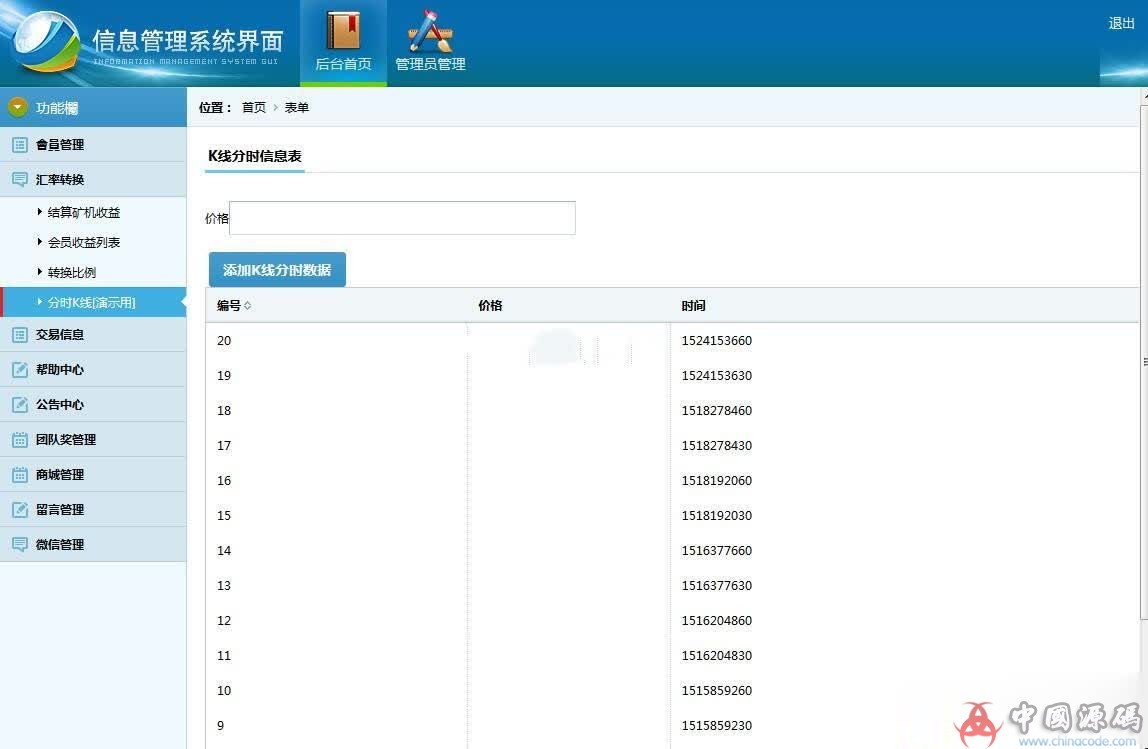Open the 公告中心 section icon
Viewport: 1148px width, 749px height.
click(22, 404)
